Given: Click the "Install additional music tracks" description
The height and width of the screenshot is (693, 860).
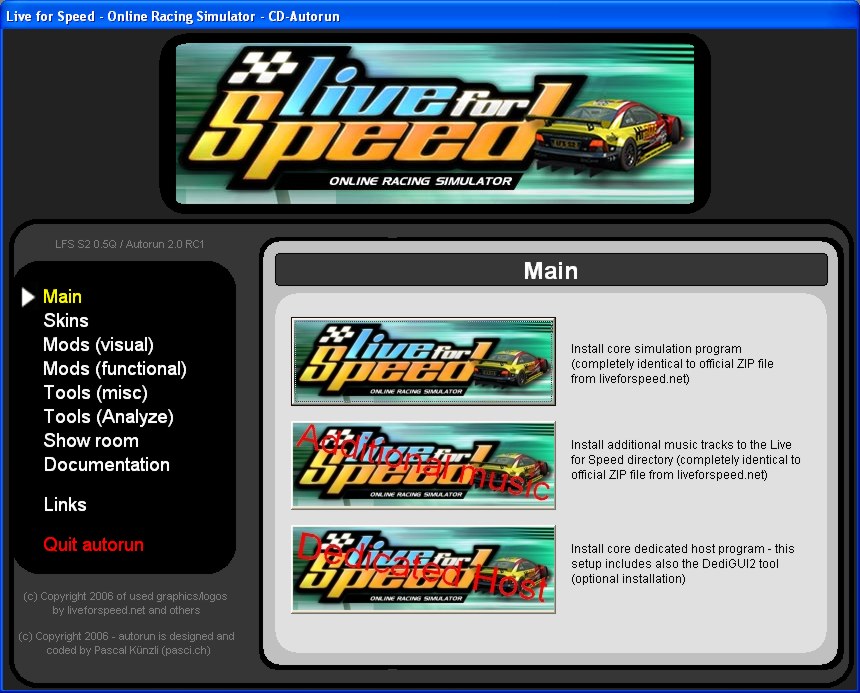Looking at the screenshot, I should (x=686, y=459).
